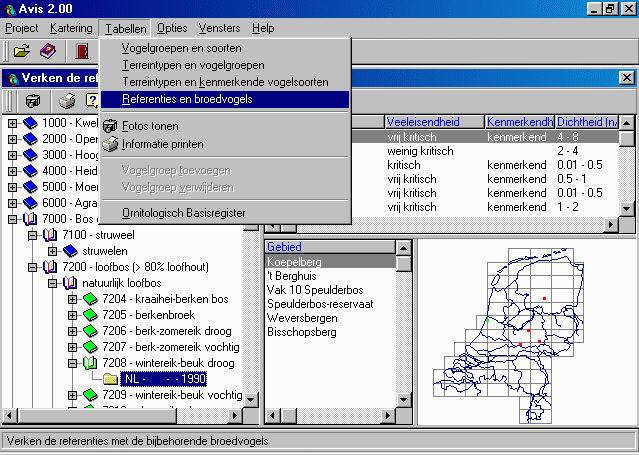Click the green book icon for 7204
The height and width of the screenshot is (455, 639).
[x=90, y=299]
